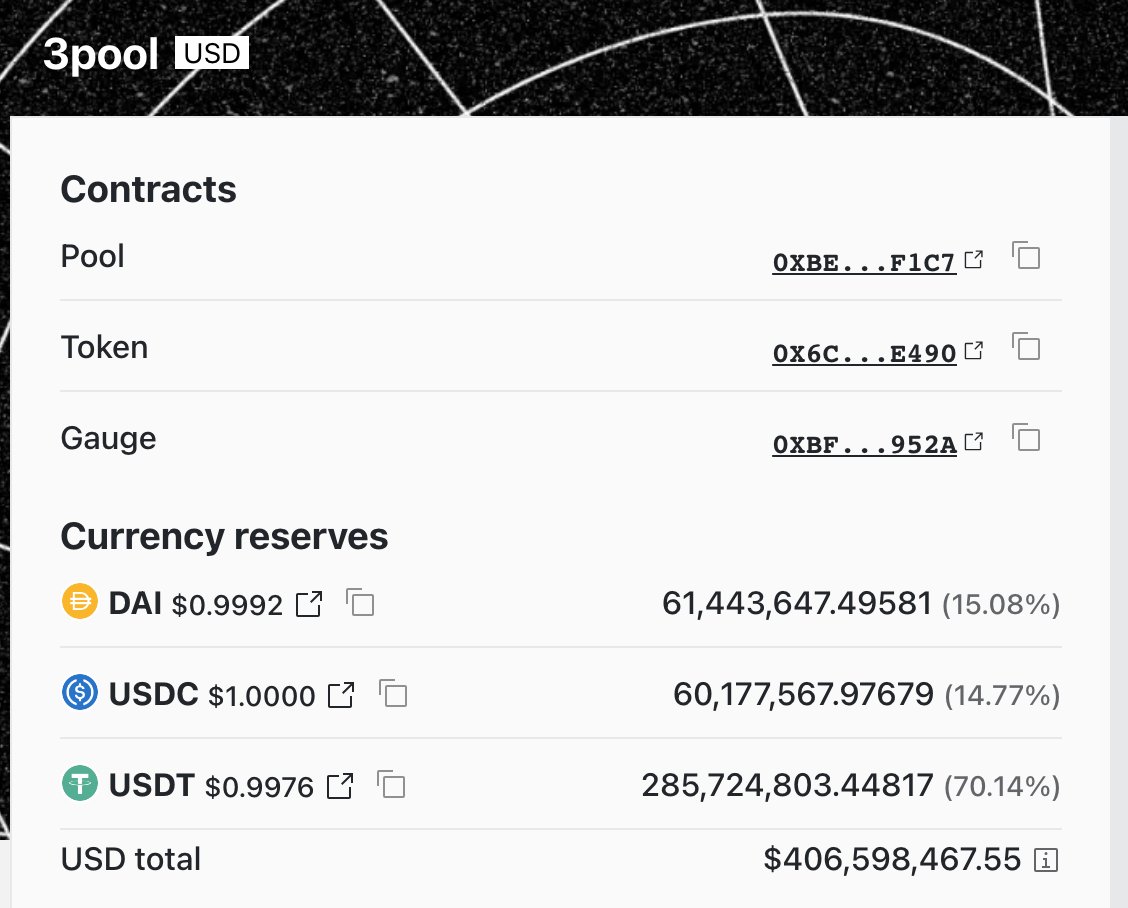The image size is (1128, 908).
Task: Click the Pool row label
Action: [x=93, y=256]
